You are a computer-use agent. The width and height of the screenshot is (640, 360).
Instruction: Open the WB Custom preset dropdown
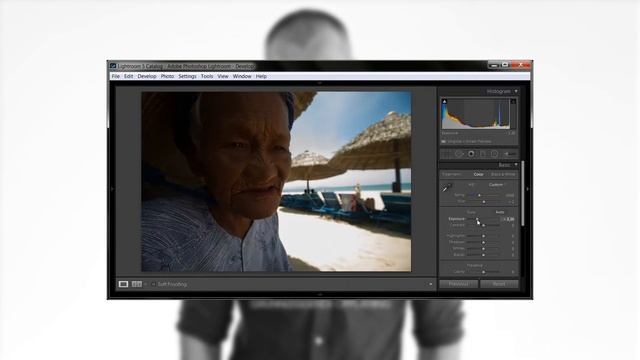point(498,185)
